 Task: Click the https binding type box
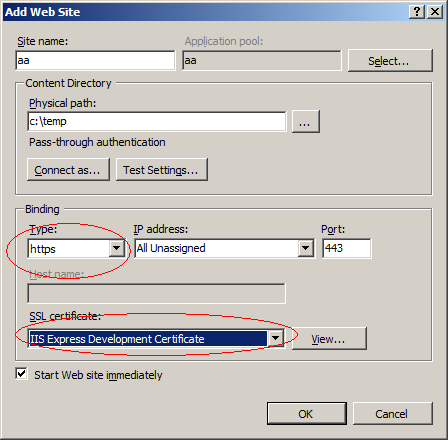[x=69, y=249]
